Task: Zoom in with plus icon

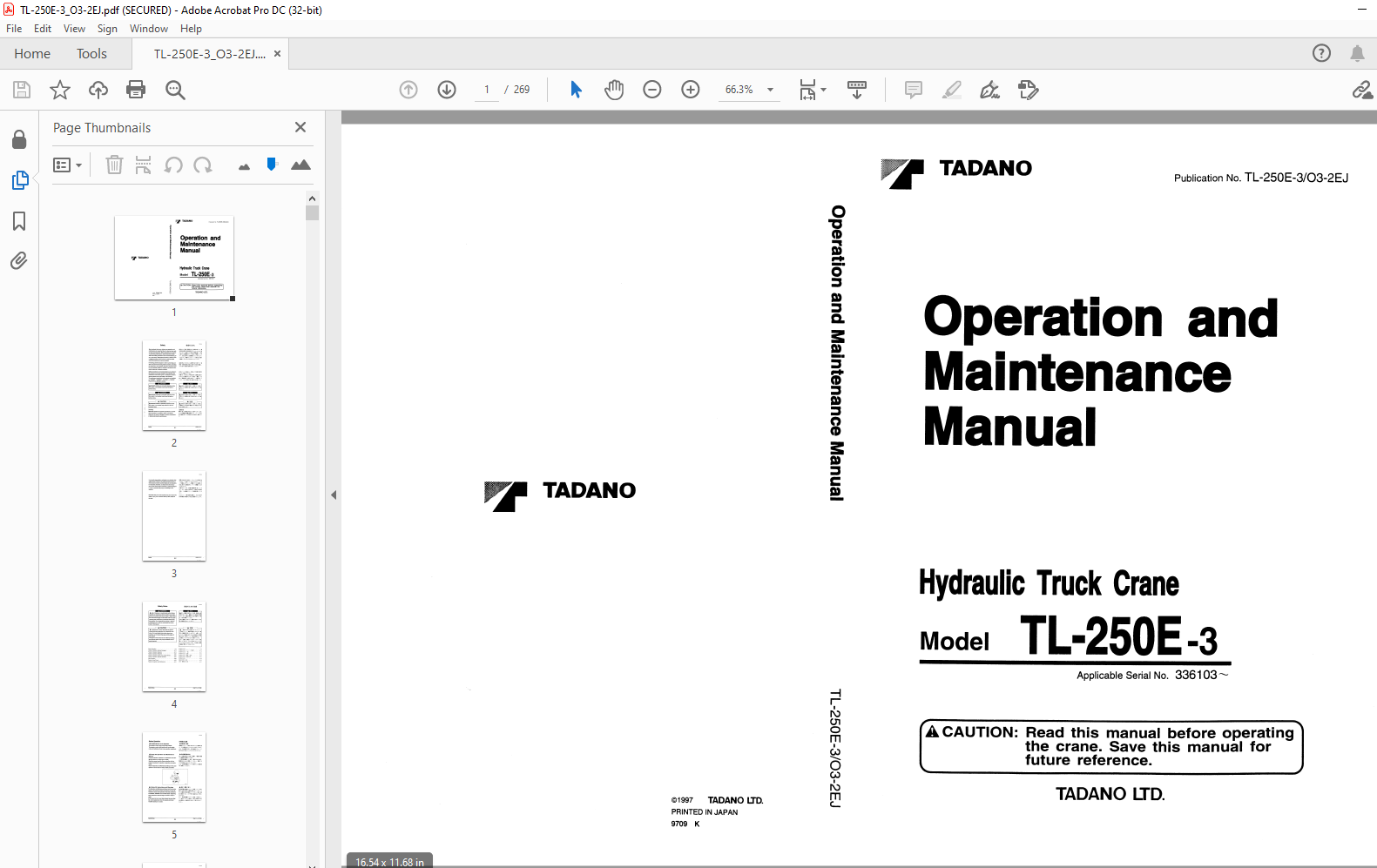Action: click(691, 90)
